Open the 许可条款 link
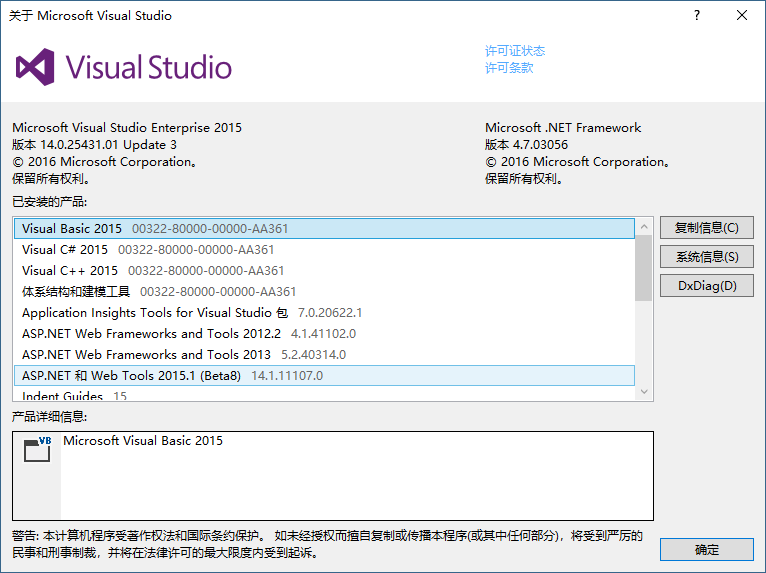Viewport: 766px width, 573px height. pos(509,67)
